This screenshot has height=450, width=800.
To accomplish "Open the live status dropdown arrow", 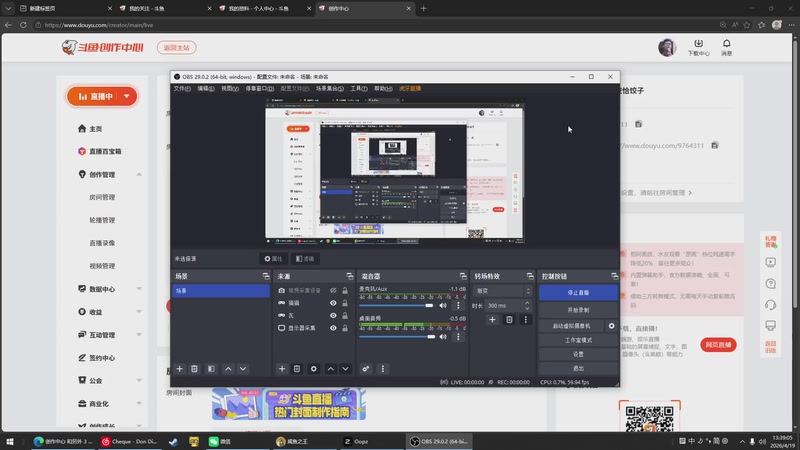I will 127,96.
